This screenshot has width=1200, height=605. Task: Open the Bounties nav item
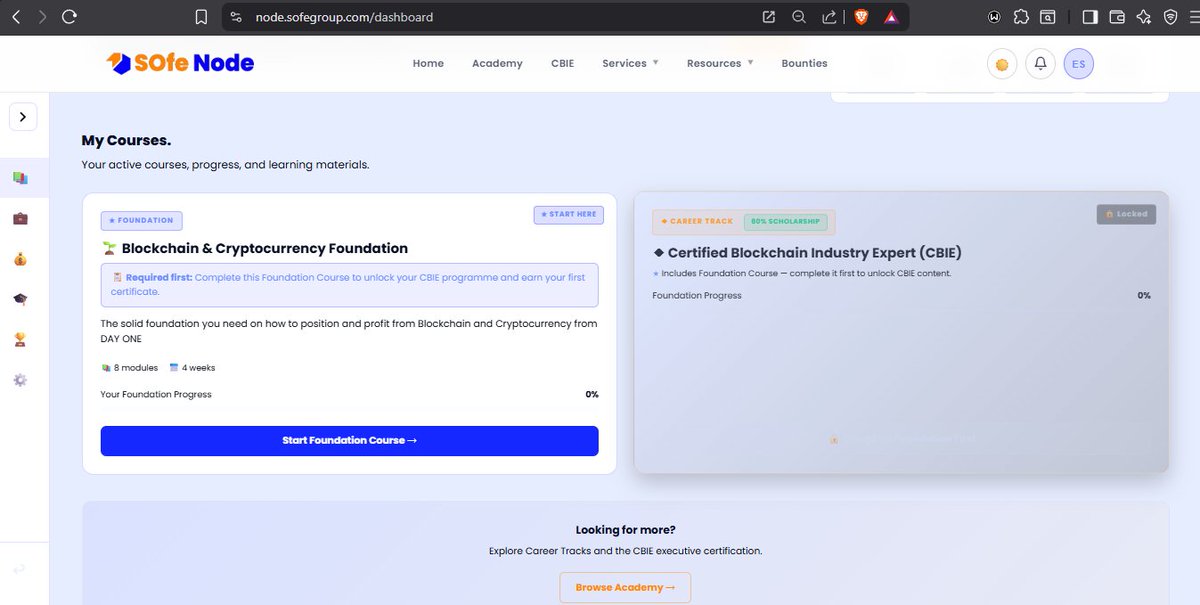click(x=804, y=63)
